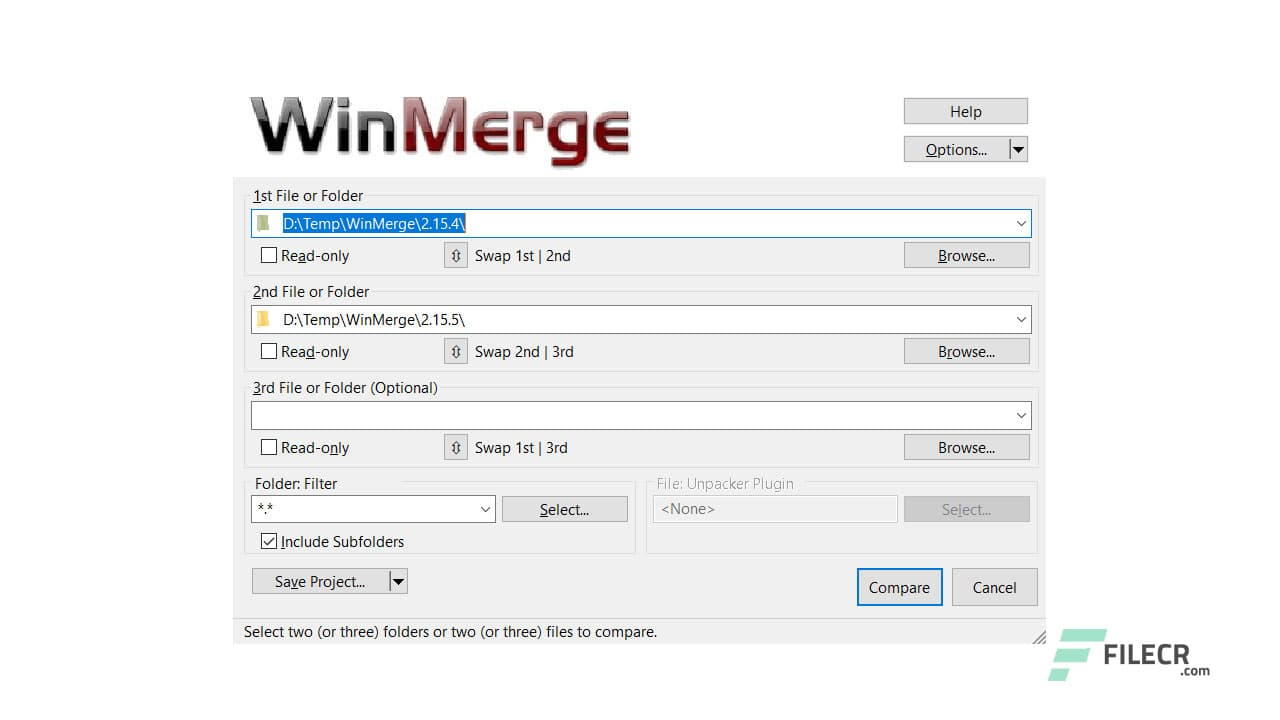
Task: Start the comparison with Compare
Action: click(898, 587)
